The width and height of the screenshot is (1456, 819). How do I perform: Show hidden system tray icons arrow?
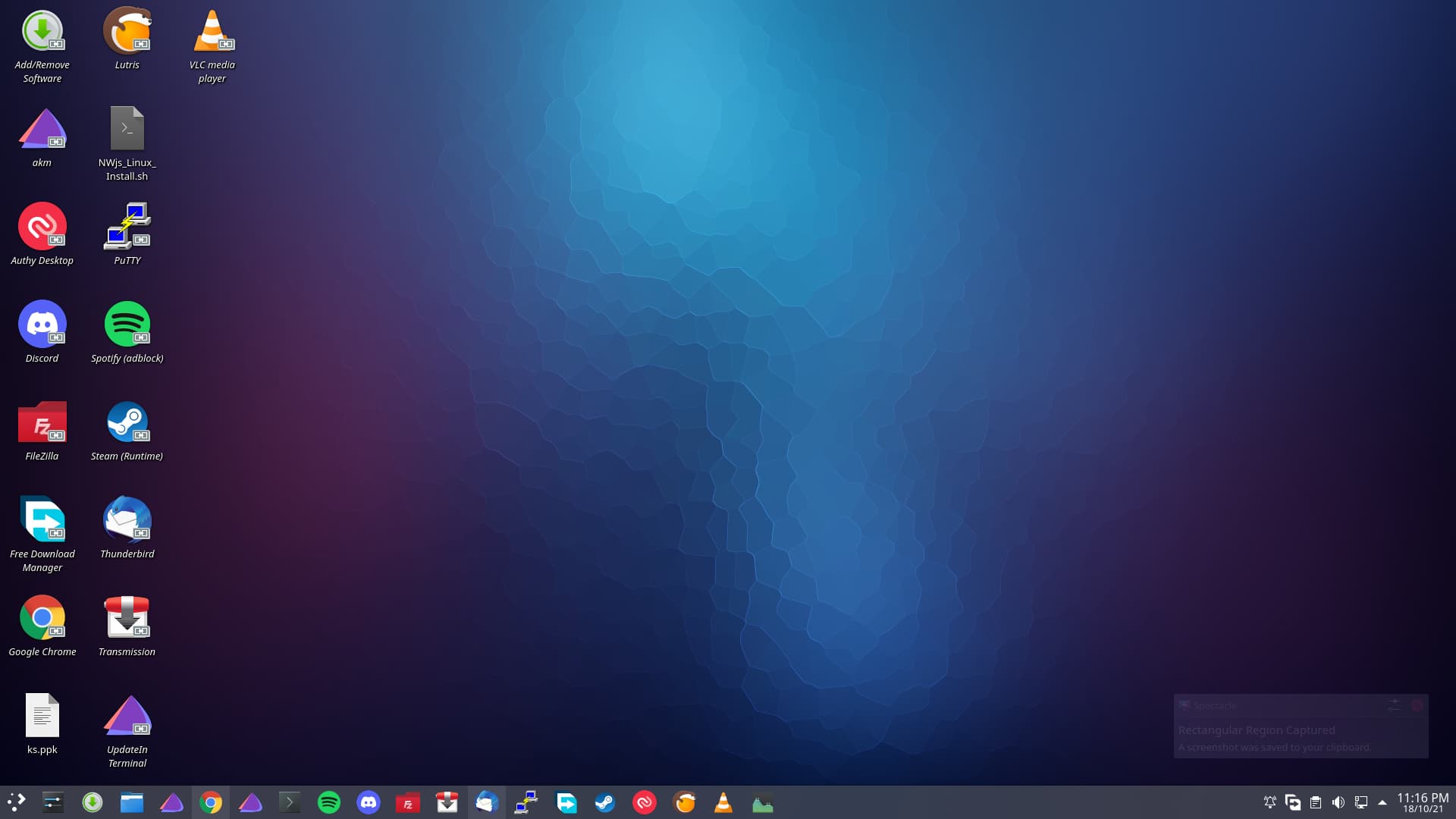click(1382, 802)
